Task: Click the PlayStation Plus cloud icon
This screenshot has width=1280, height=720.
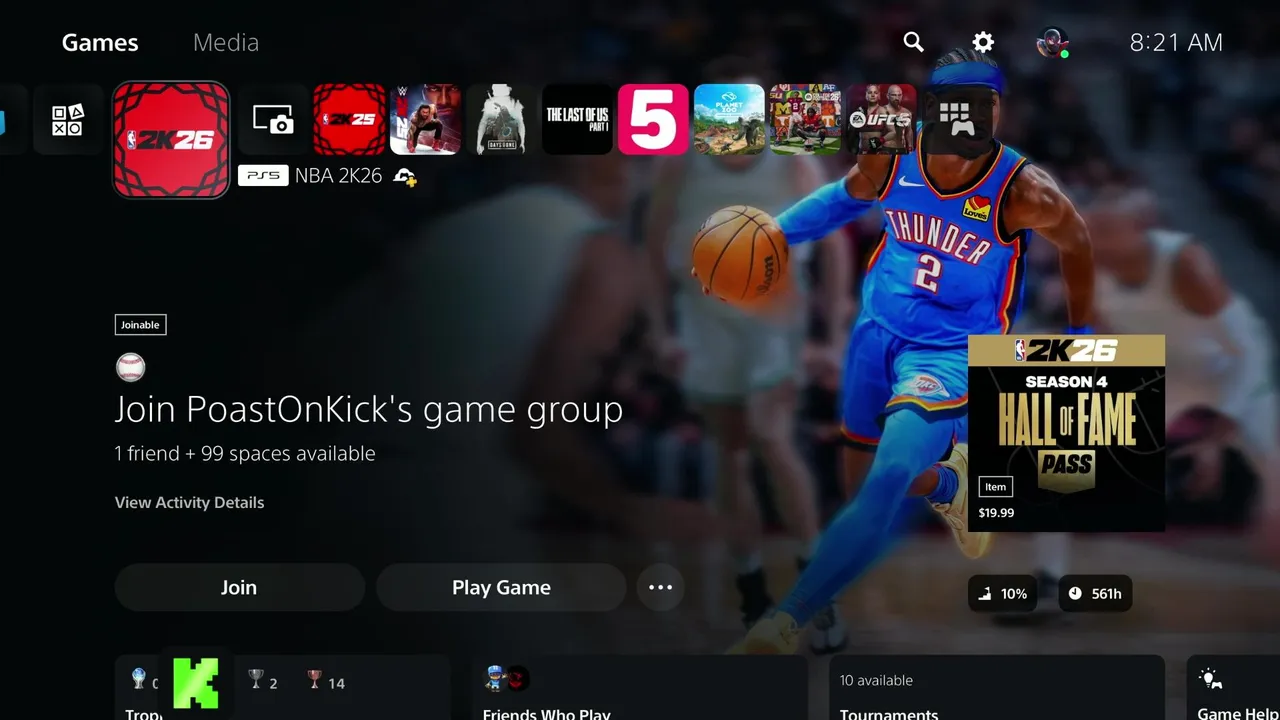Action: [x=404, y=177]
